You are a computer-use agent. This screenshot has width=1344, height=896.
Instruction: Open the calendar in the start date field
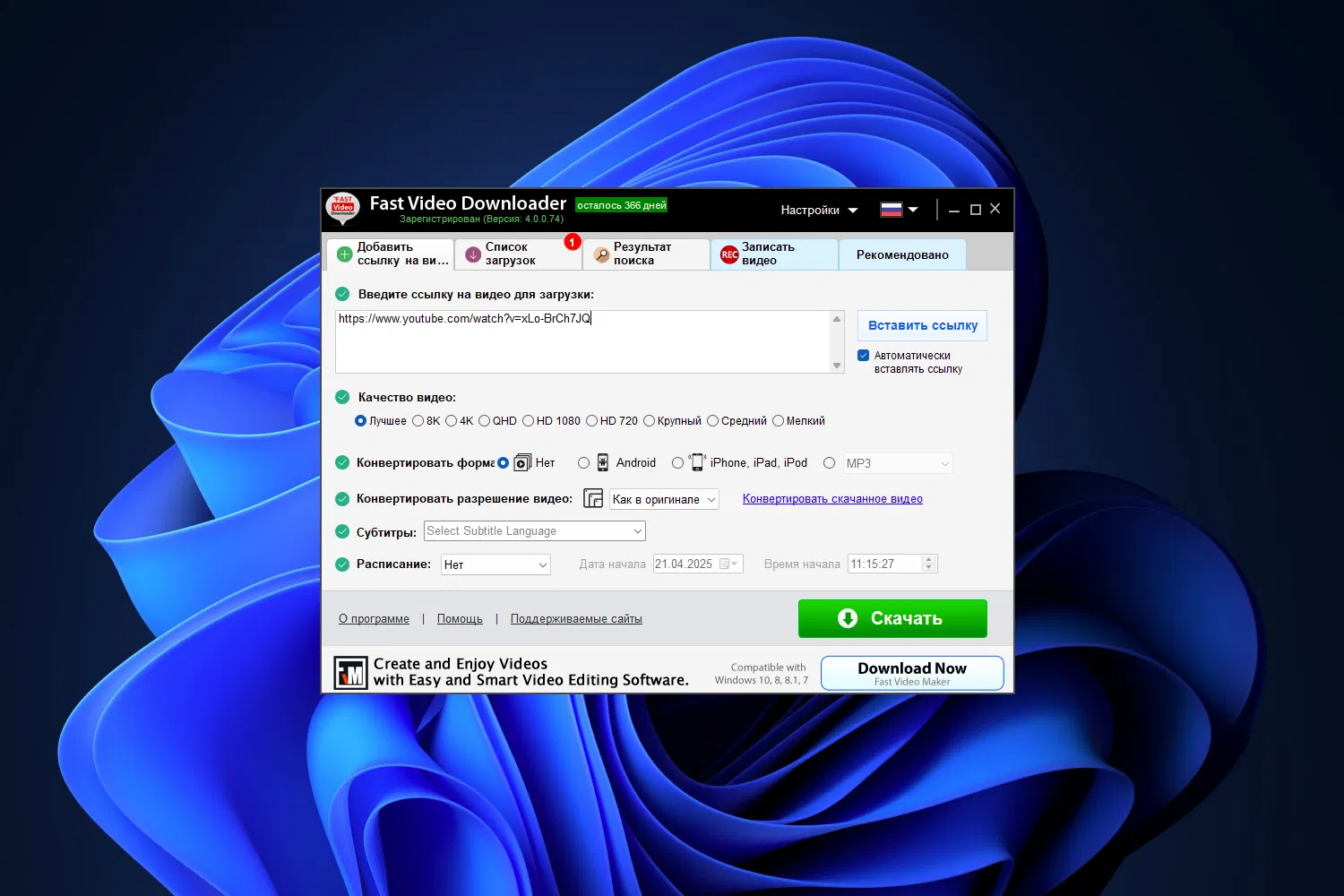(x=728, y=564)
